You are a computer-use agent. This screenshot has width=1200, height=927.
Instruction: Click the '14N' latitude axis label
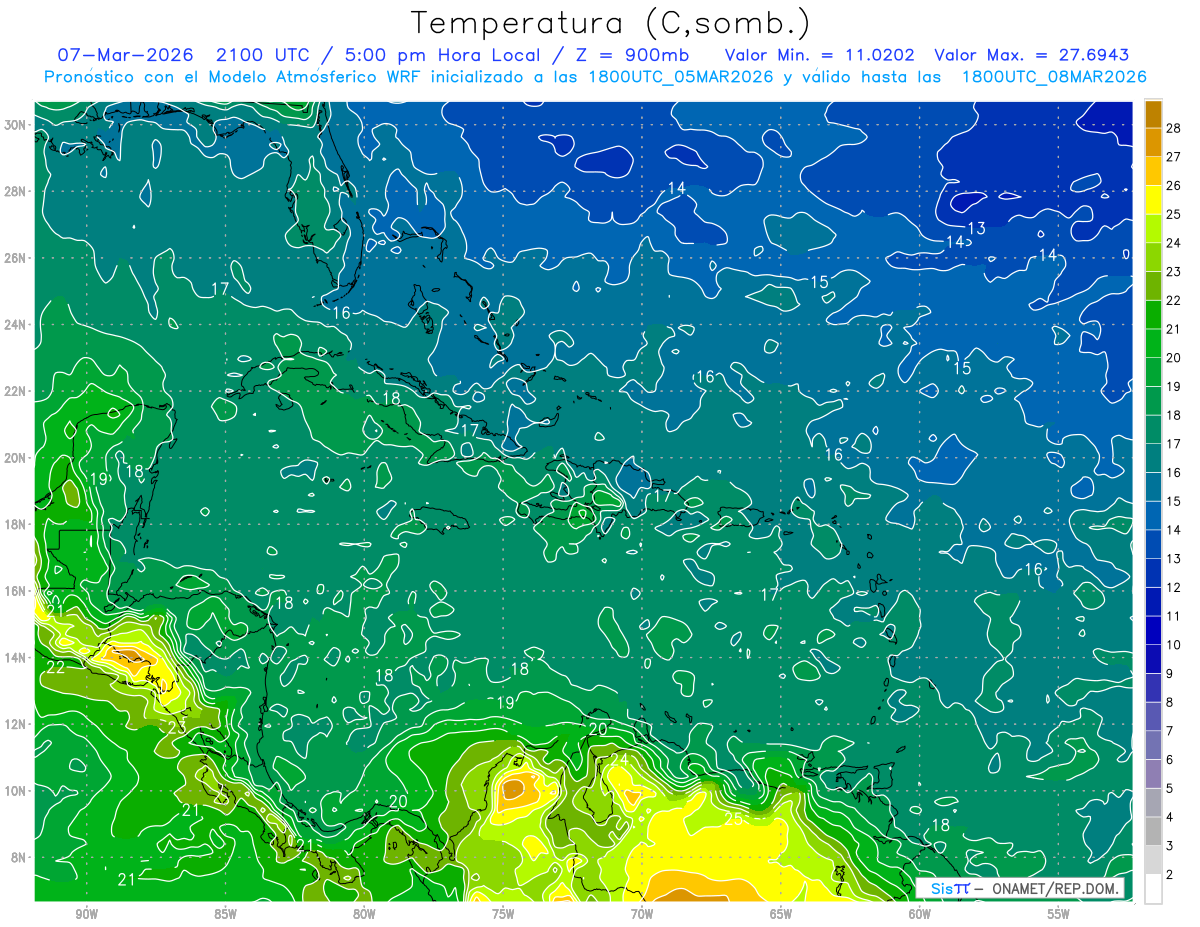pos(16,657)
